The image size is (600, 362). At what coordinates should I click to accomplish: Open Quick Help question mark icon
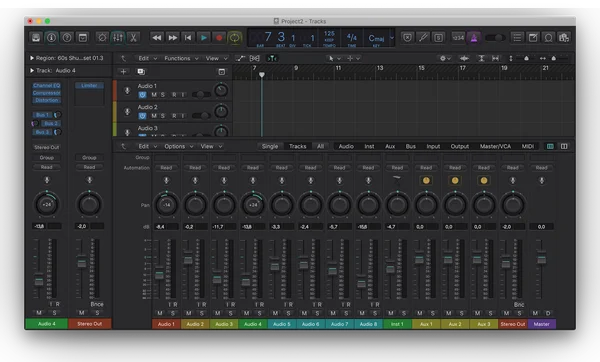[x=67, y=38]
